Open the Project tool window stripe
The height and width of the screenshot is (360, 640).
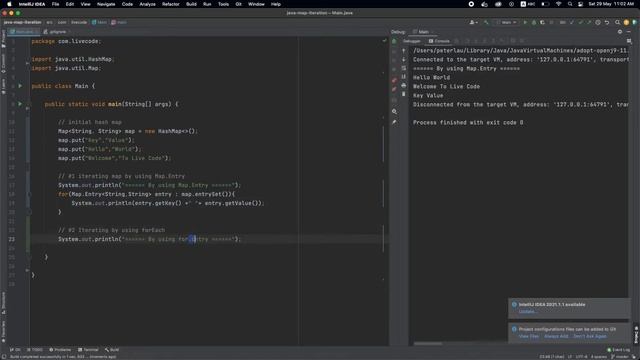(x=4, y=39)
